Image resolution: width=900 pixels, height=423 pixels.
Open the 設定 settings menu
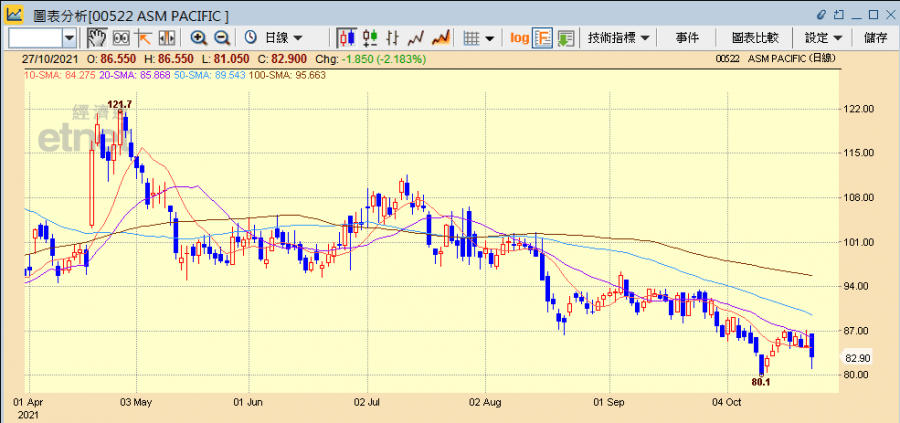(822, 38)
